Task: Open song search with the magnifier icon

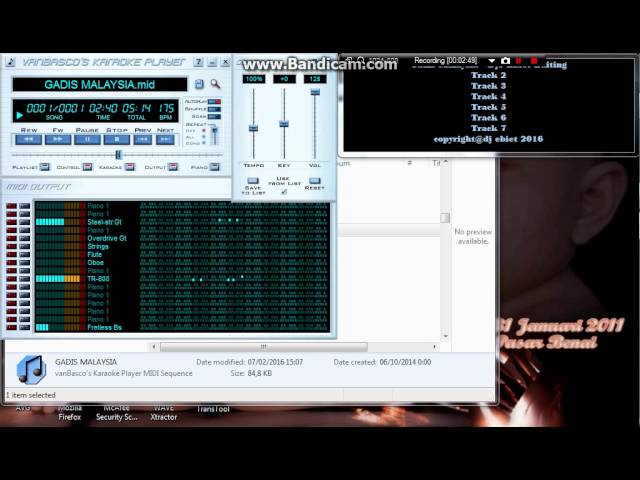Action: (215, 84)
